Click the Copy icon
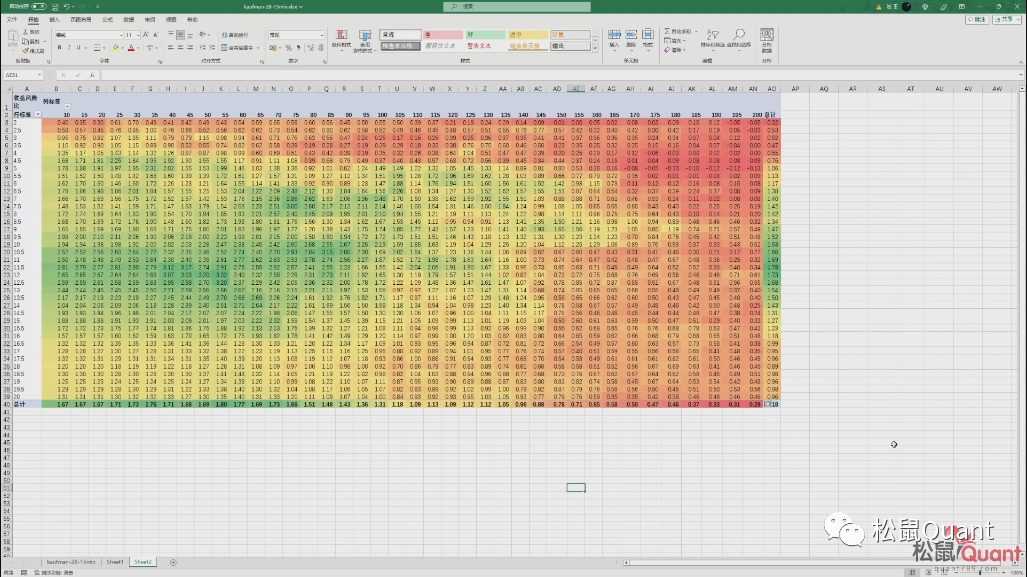1027x577 pixels. (26, 41)
